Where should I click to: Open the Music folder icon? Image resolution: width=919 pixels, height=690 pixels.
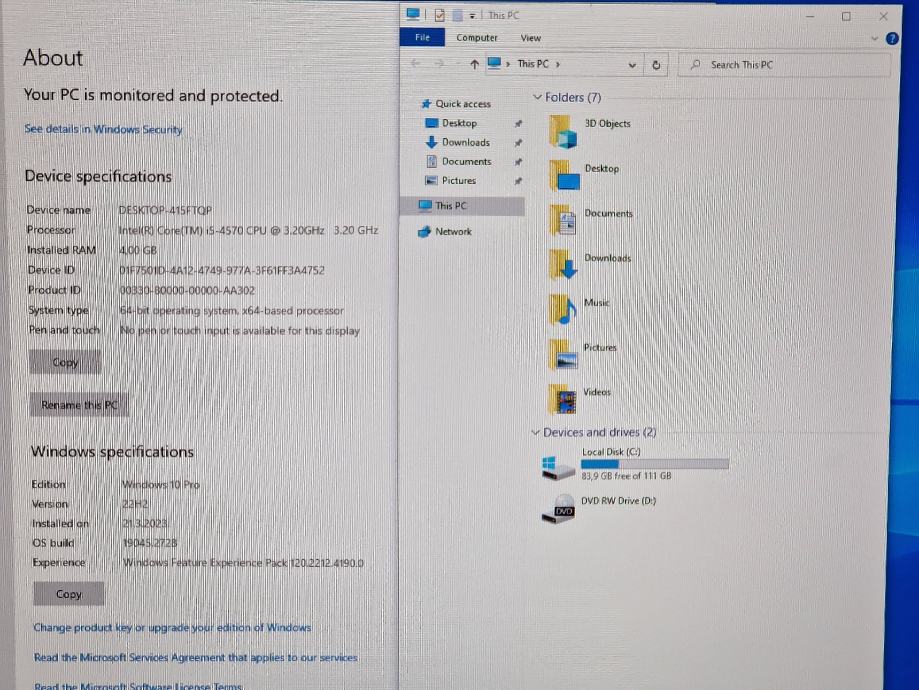[x=563, y=310]
